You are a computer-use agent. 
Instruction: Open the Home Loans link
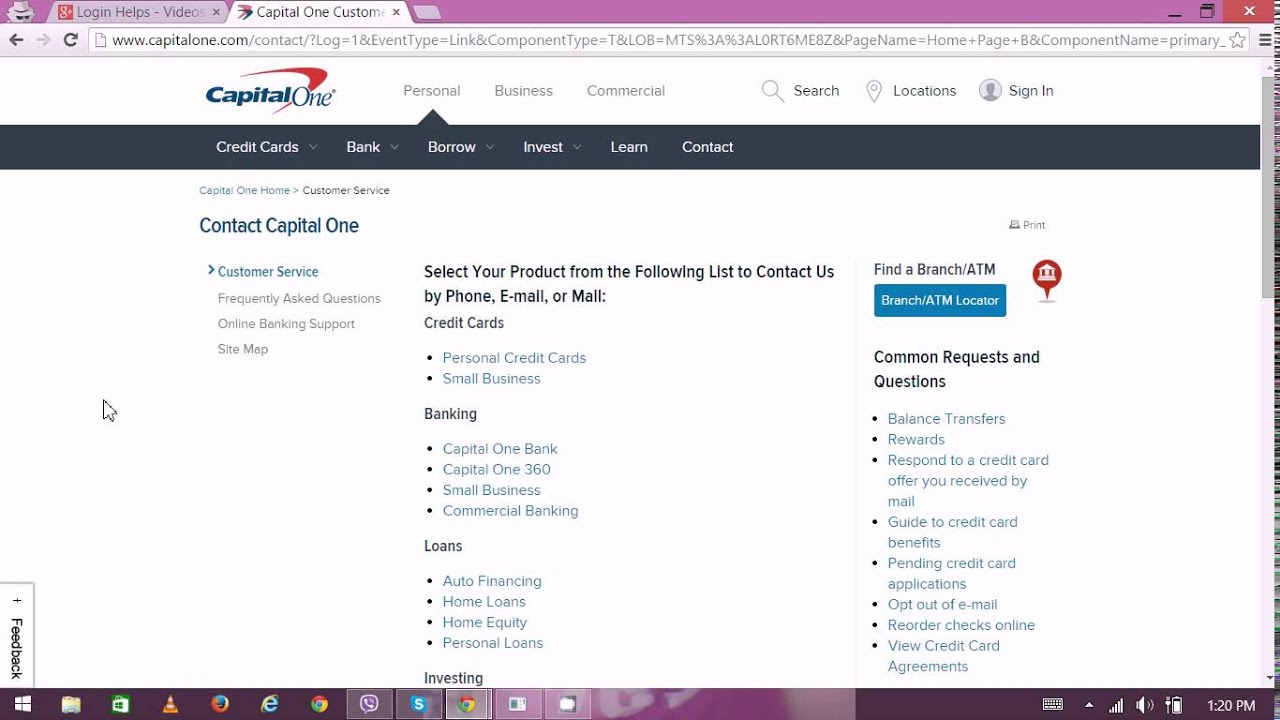tap(484, 602)
